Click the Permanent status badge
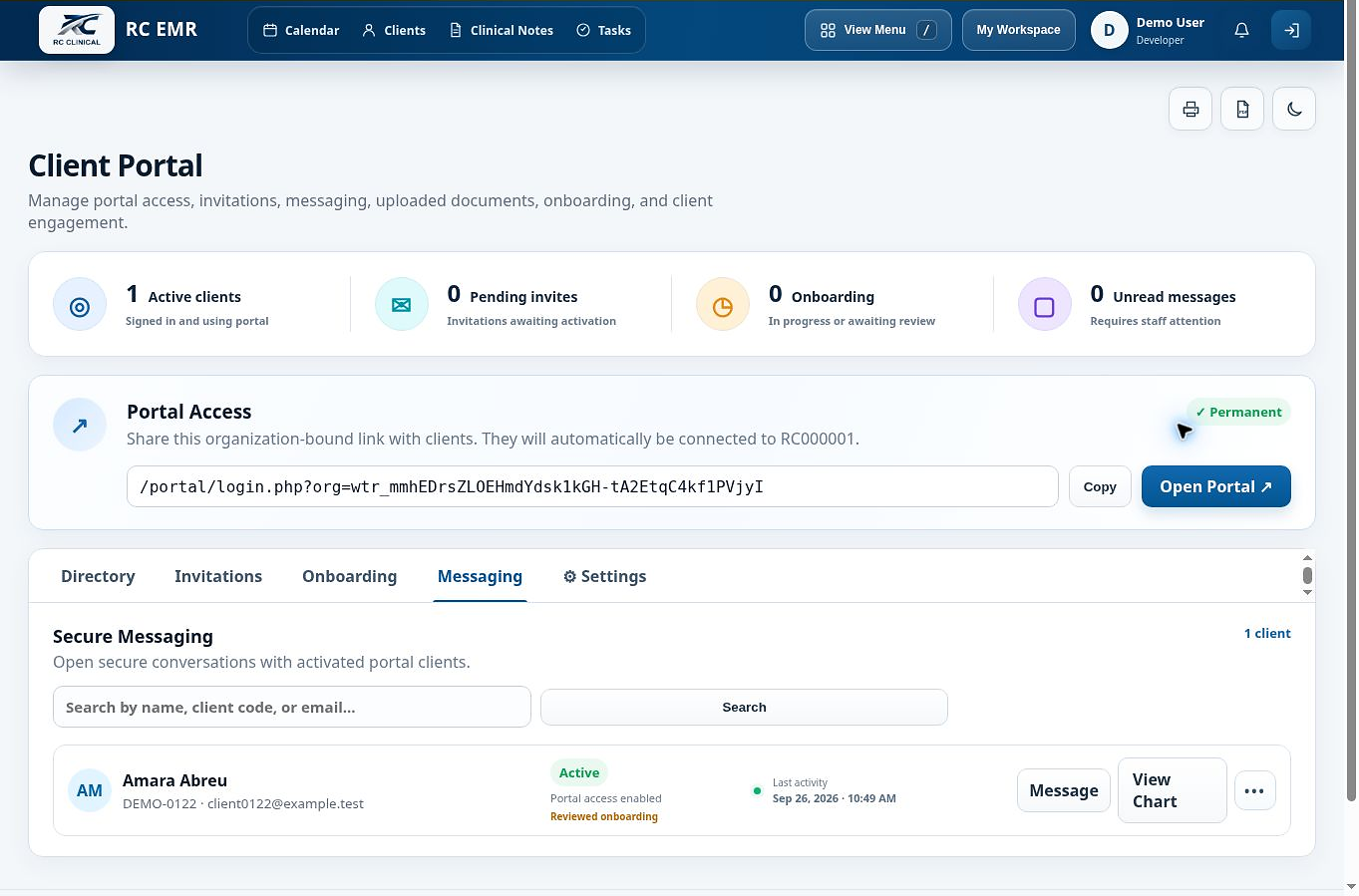Viewport: 1359px width, 896px height. [x=1237, y=412]
